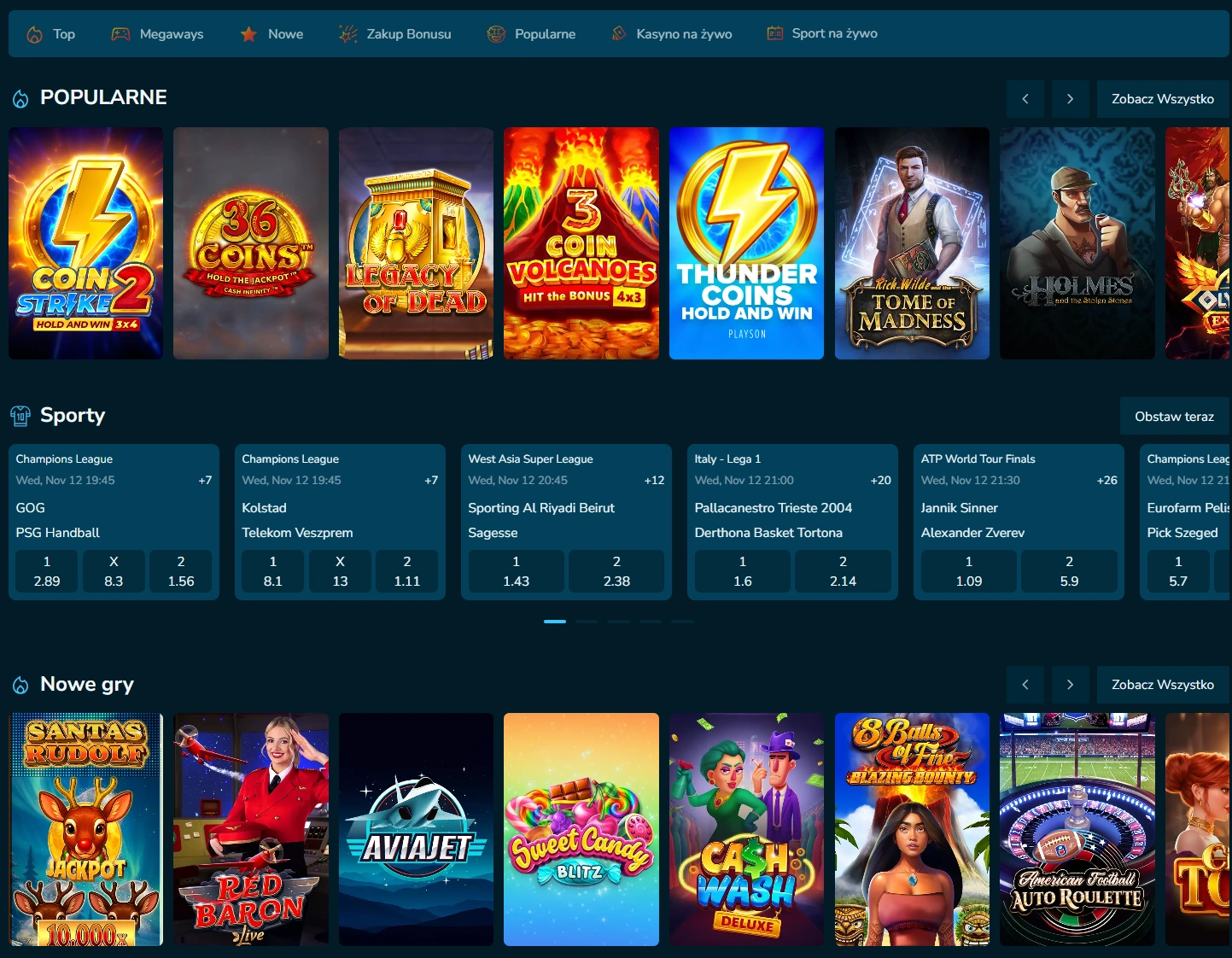Pick odds 1.09 for Jannik Sinner
This screenshot has height=958, width=1232.
968,571
